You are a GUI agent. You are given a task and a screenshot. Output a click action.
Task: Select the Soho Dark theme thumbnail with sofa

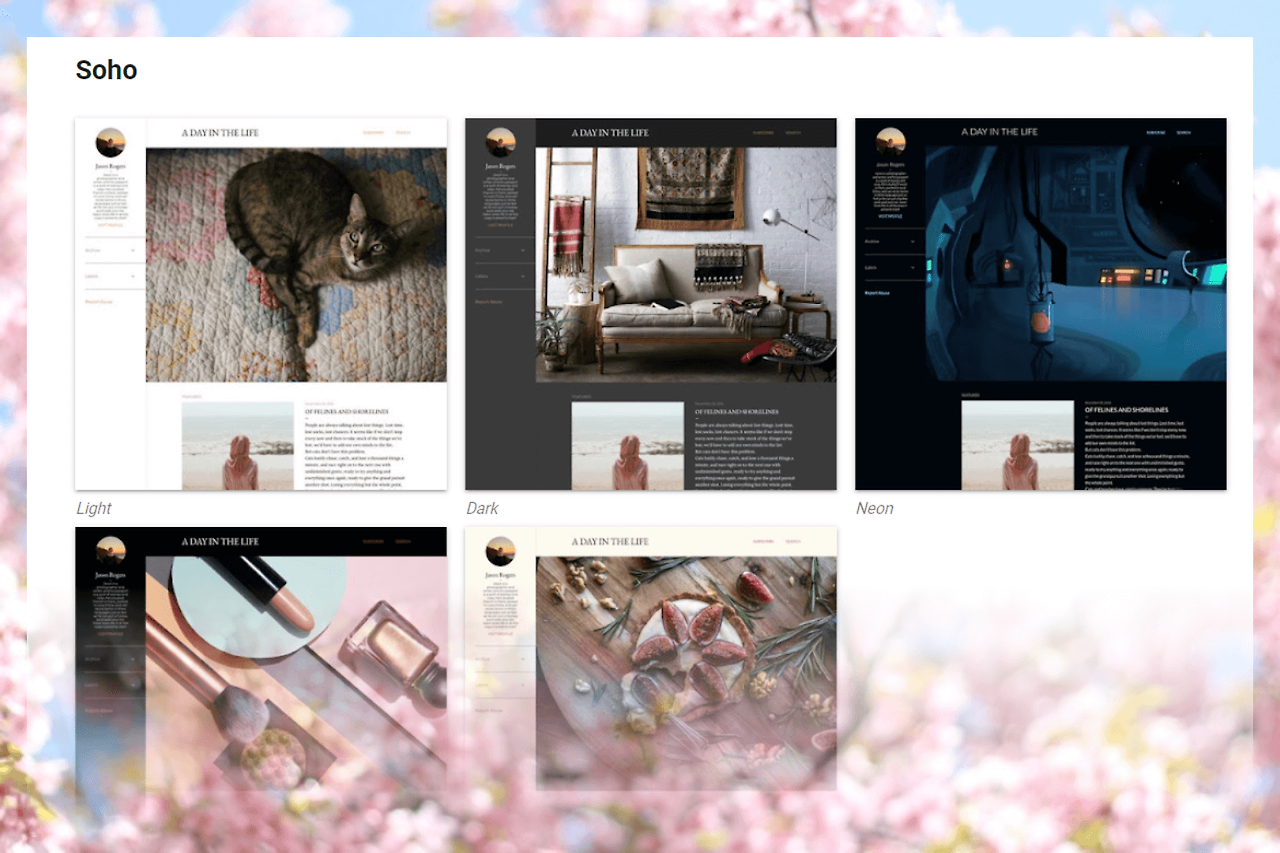pyautogui.click(x=651, y=304)
